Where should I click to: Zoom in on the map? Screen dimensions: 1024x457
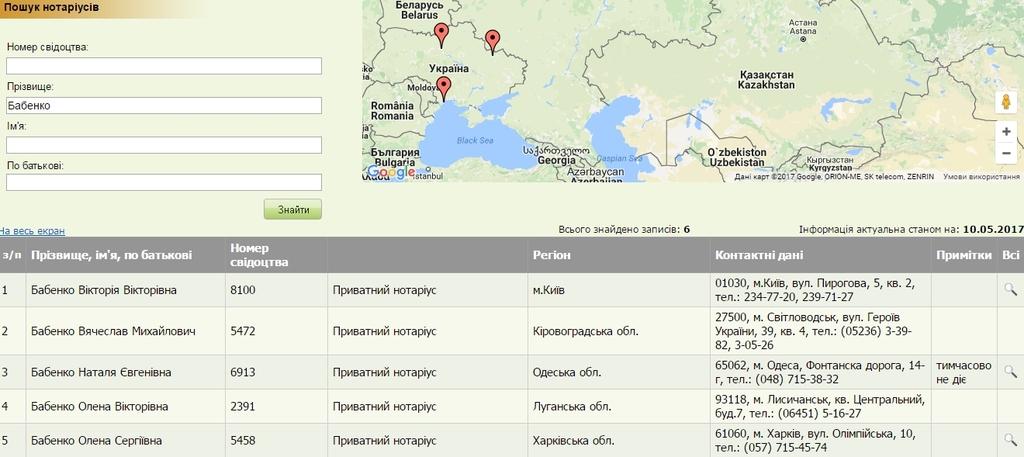click(1005, 132)
